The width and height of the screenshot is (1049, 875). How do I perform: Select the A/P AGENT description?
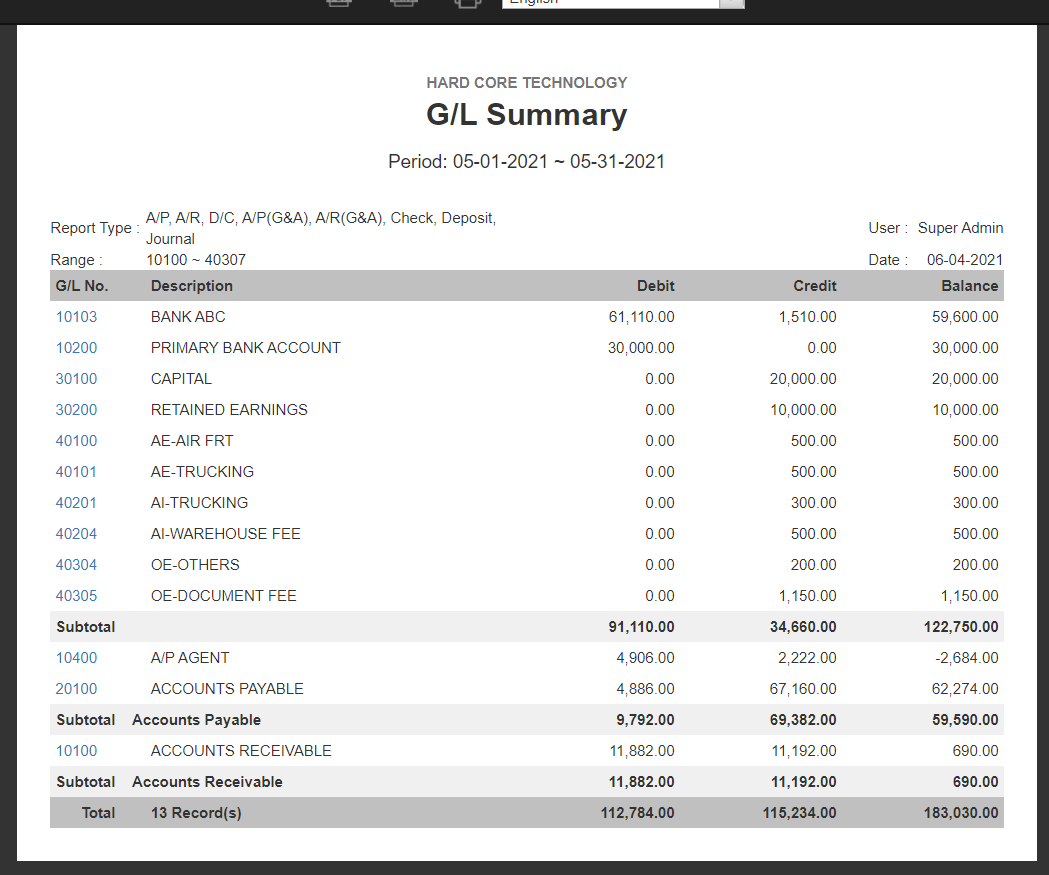point(190,658)
